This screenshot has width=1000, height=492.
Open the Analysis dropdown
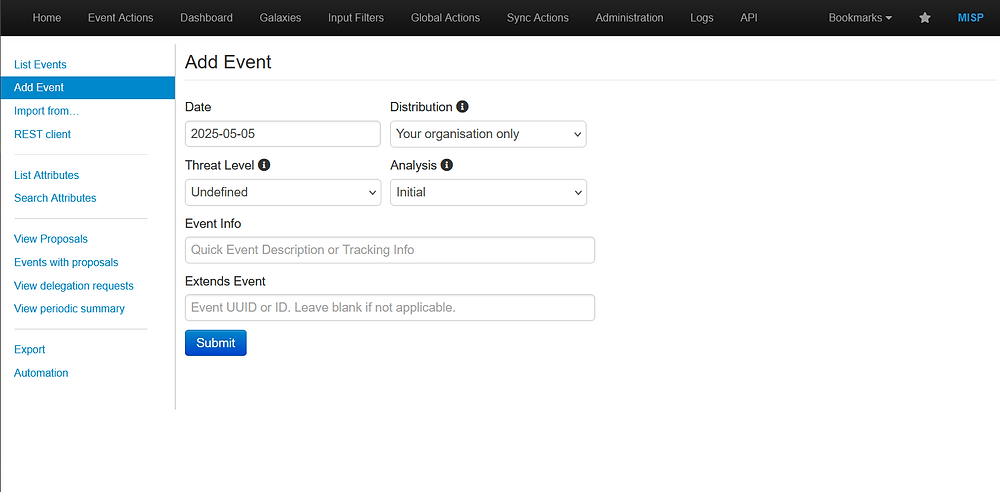tap(488, 192)
